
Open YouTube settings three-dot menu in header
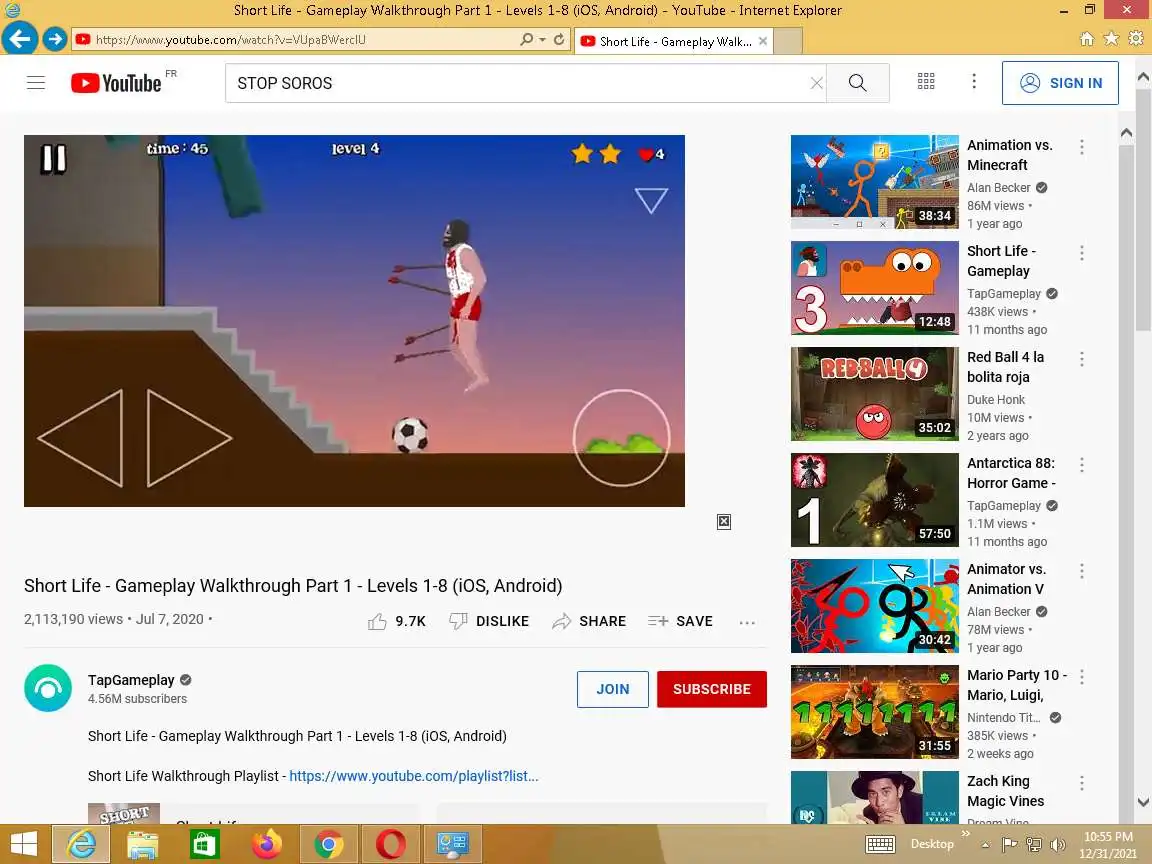974,82
